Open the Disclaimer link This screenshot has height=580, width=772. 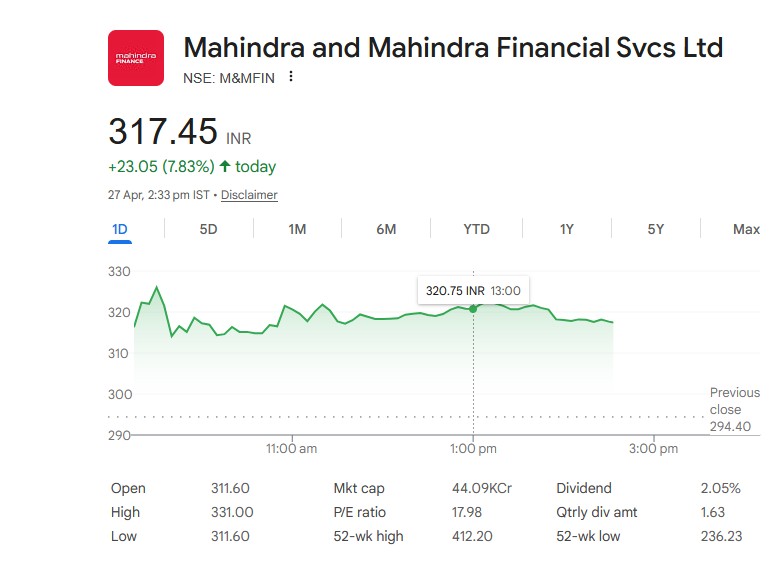click(x=249, y=195)
